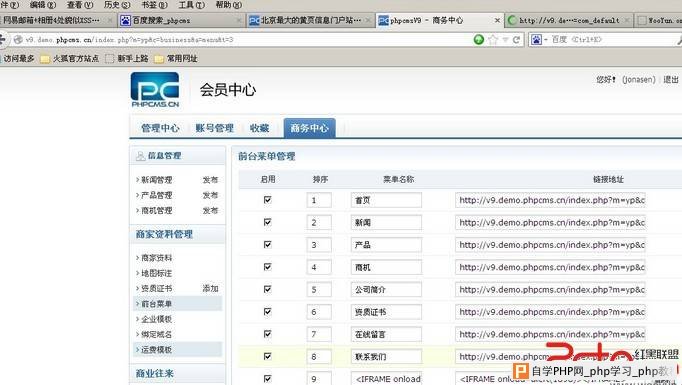
Task: Uncheck the 产品 menu enable checkbox
Action: [x=267, y=244]
